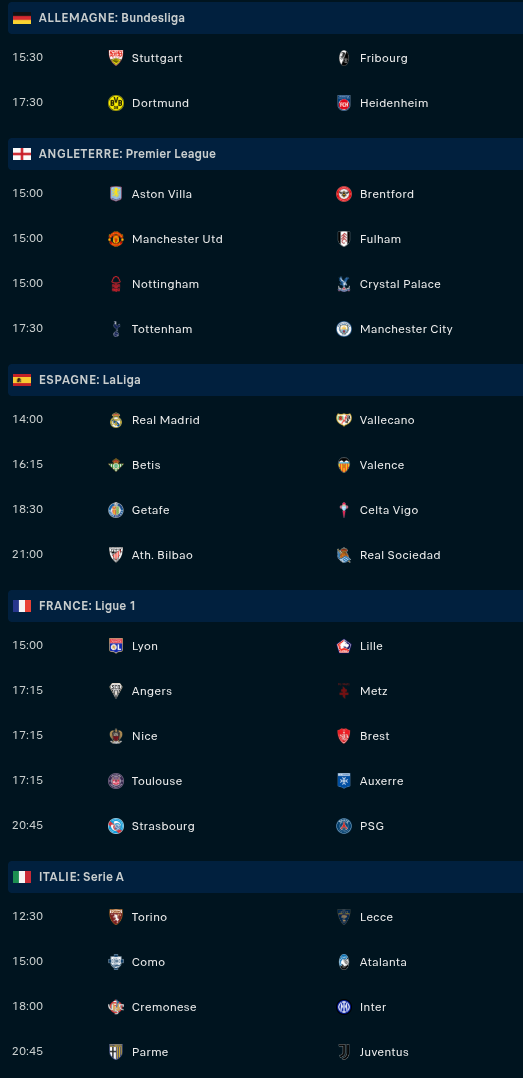
Task: Click the Valence bat crest icon
Action: click(x=344, y=465)
